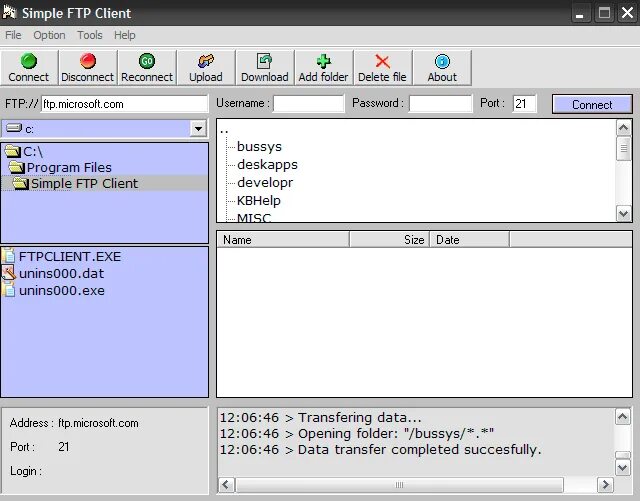Click the unins000.exe file icon

pyautogui.click(x=9, y=290)
